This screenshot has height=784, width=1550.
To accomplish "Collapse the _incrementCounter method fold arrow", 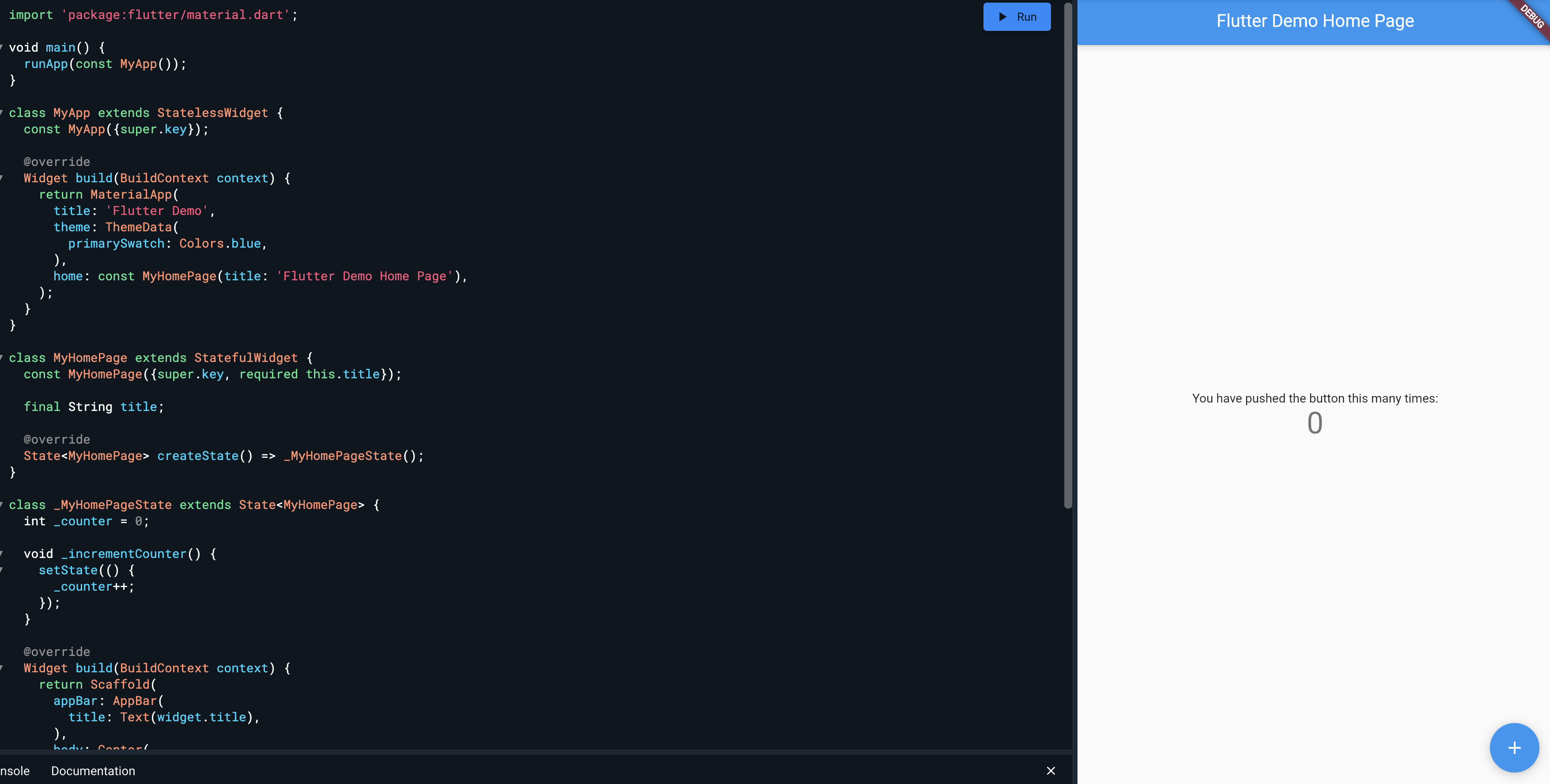I will (2, 554).
